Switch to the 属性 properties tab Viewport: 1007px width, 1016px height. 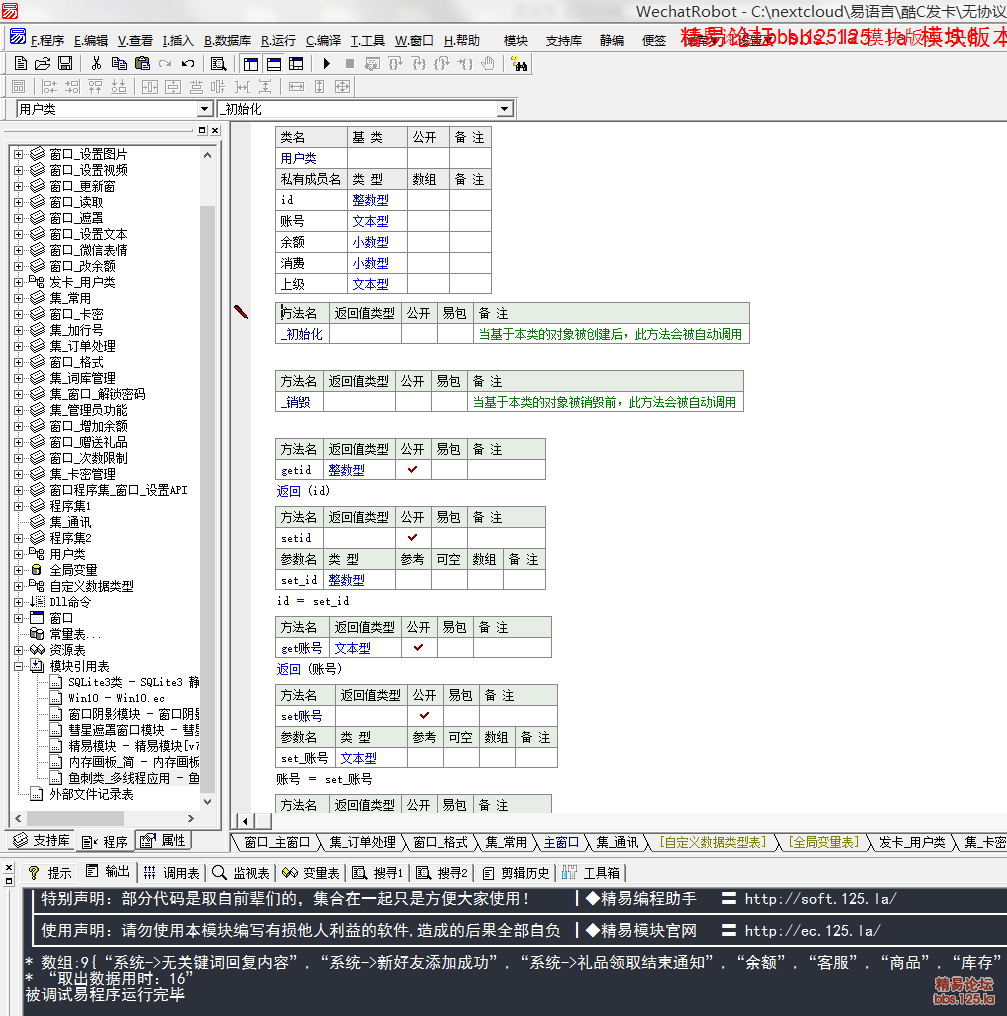pyautogui.click(x=163, y=841)
